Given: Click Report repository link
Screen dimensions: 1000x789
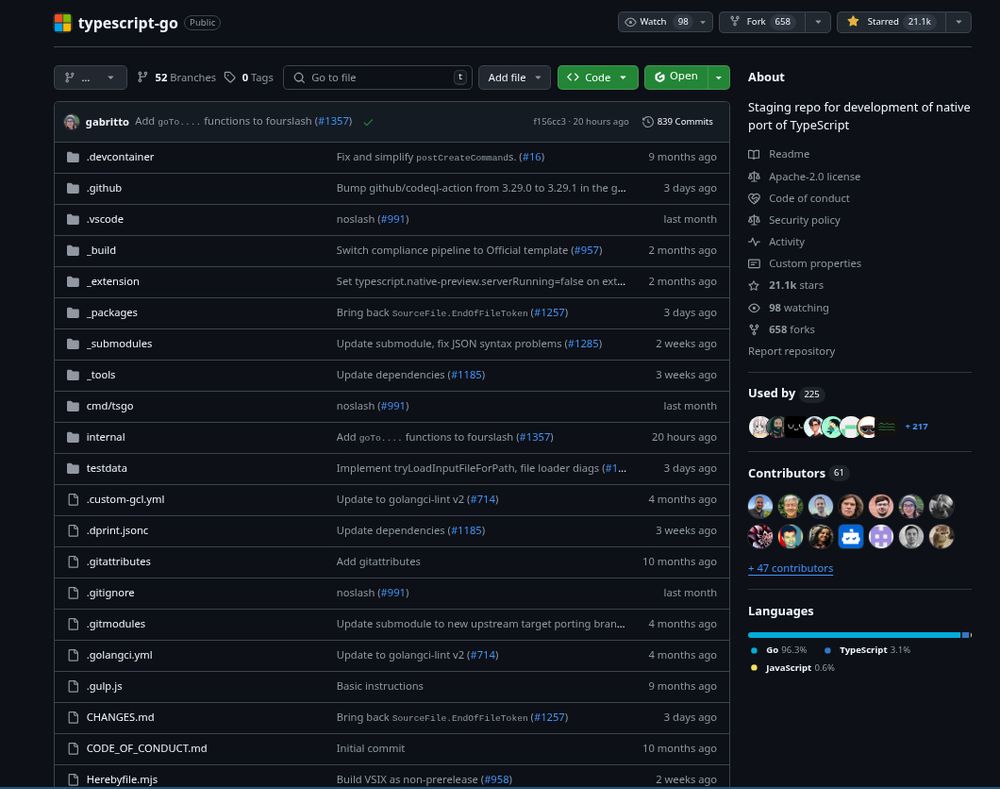Looking at the screenshot, I should (x=791, y=351).
